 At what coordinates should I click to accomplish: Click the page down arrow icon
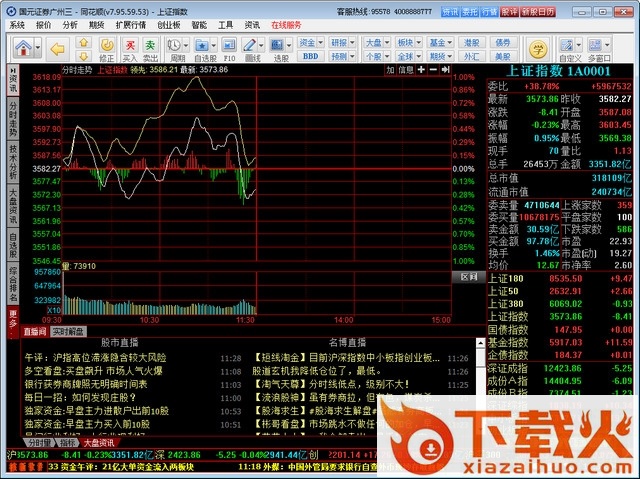coord(84,55)
